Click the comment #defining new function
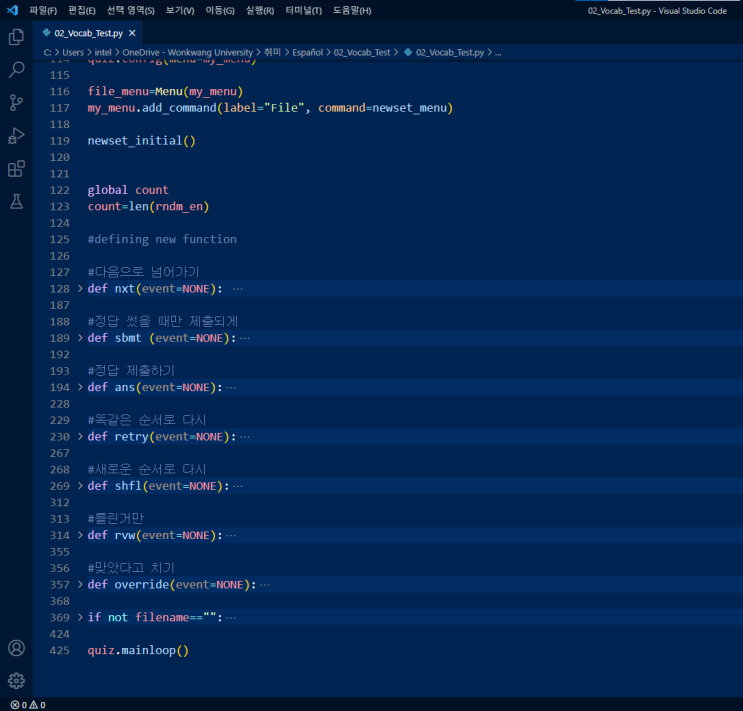This screenshot has height=711, width=743. click(x=162, y=239)
